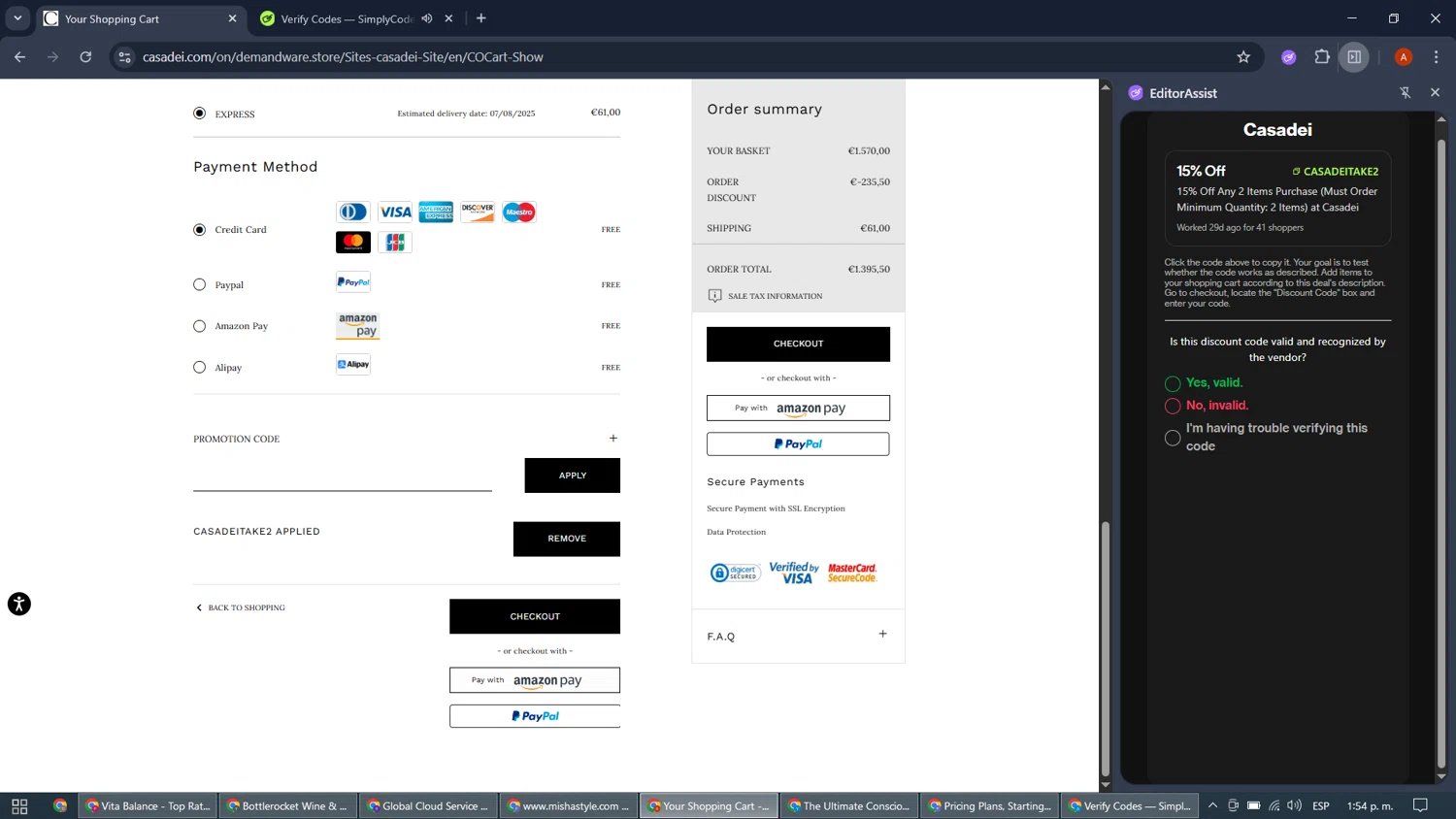Open the tab search dropdown arrow
Viewport: 1456px width, 819px height.
(17, 18)
